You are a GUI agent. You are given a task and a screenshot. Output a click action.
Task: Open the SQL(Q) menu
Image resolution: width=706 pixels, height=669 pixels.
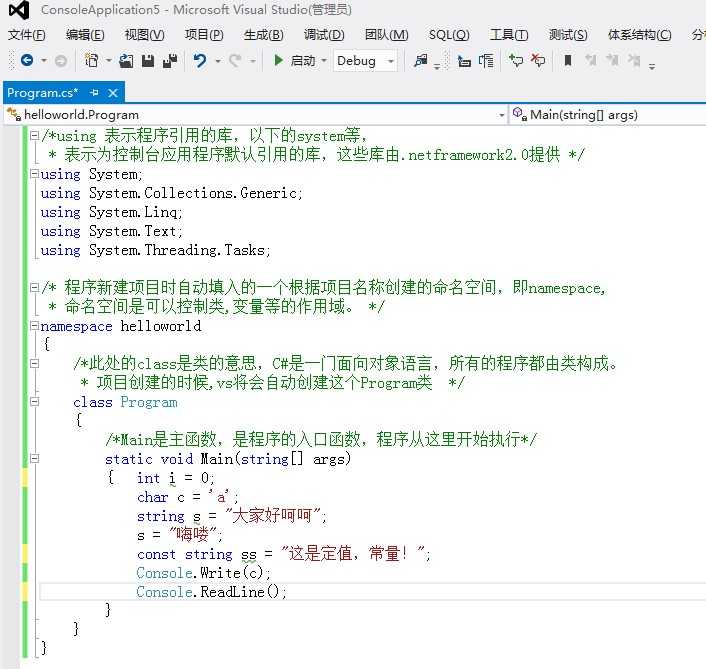[x=449, y=35]
